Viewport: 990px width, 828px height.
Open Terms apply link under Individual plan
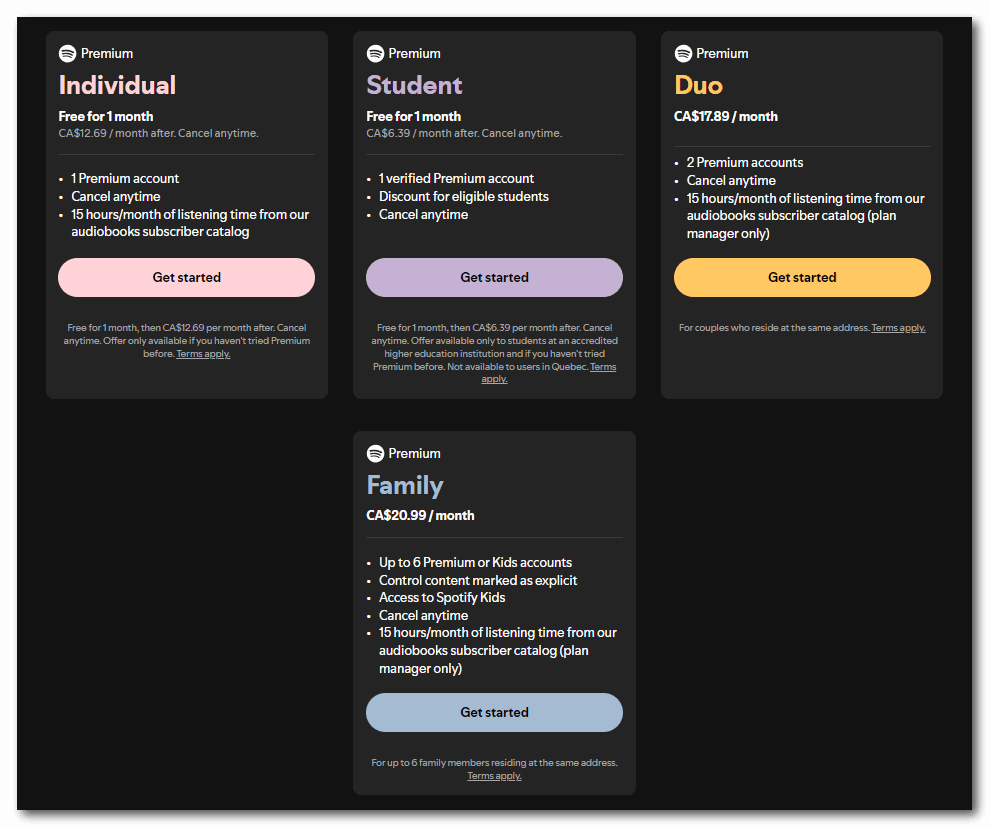(x=203, y=354)
